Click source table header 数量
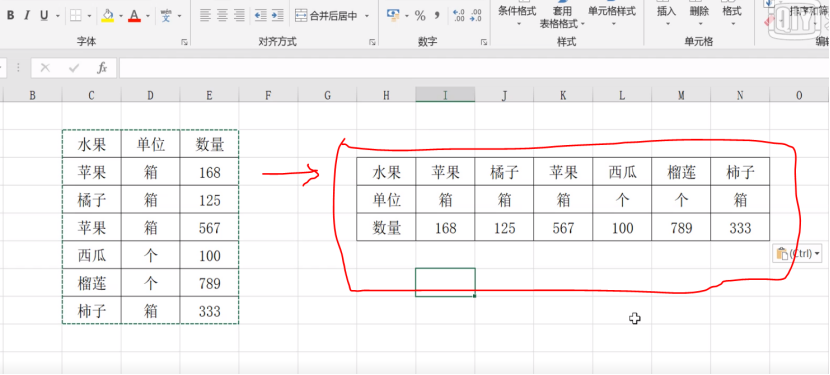830x375 pixels. point(210,145)
